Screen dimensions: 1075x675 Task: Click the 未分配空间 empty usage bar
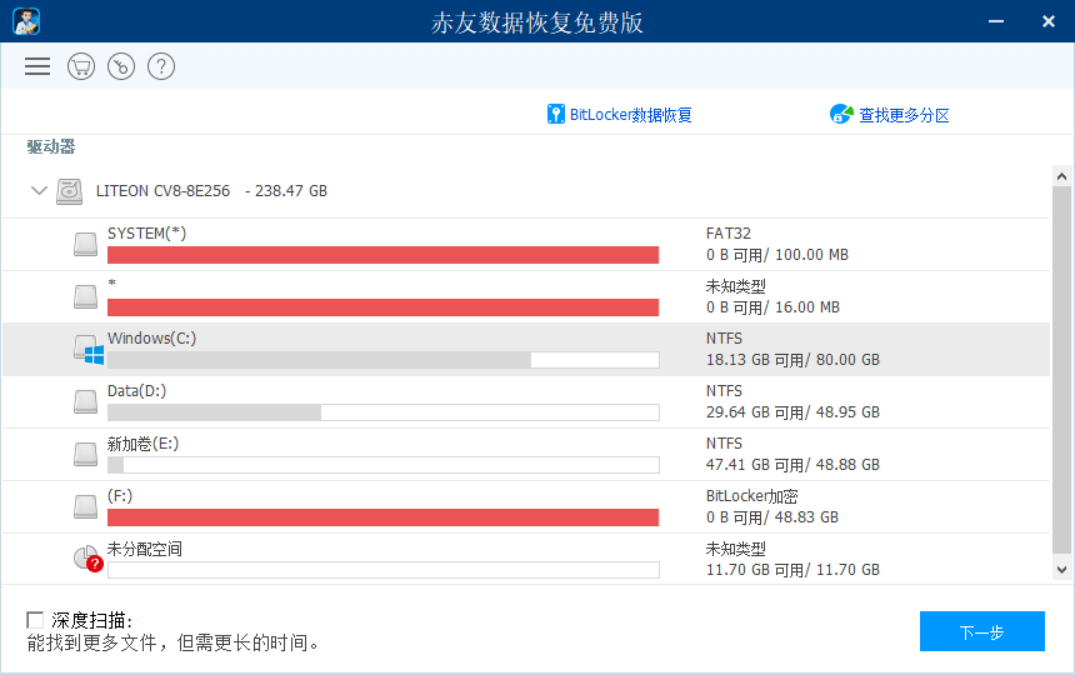pyautogui.click(x=383, y=570)
